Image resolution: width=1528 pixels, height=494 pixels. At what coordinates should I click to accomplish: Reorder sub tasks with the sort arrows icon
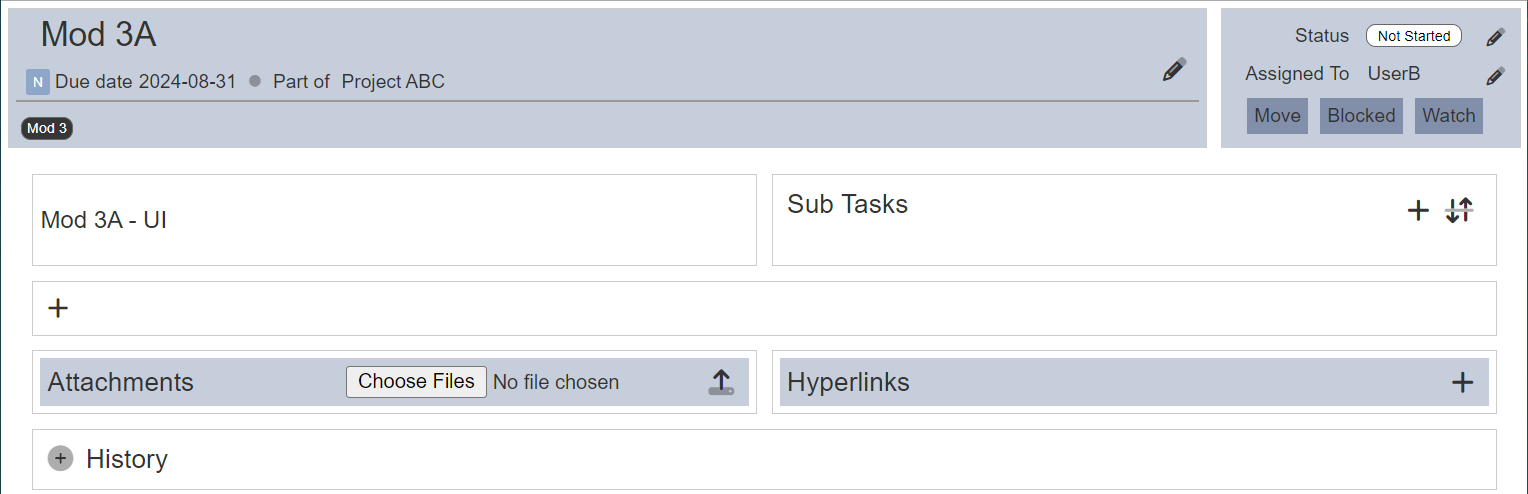1460,210
